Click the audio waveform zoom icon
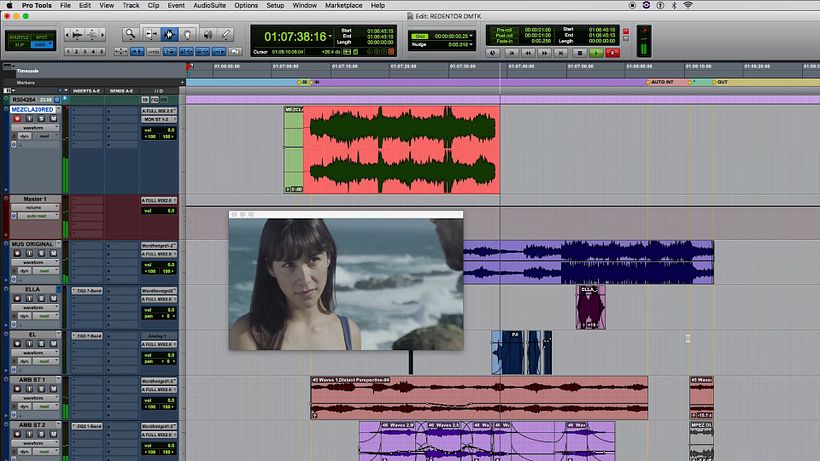Viewport: 820px width, 461px height. pyautogui.click(x=77, y=34)
